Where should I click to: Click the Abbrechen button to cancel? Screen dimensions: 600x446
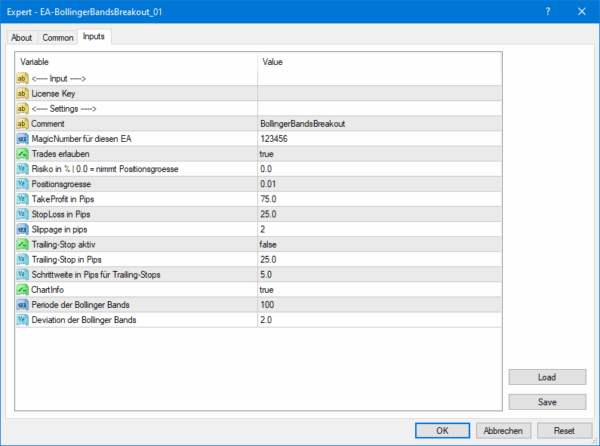point(502,430)
